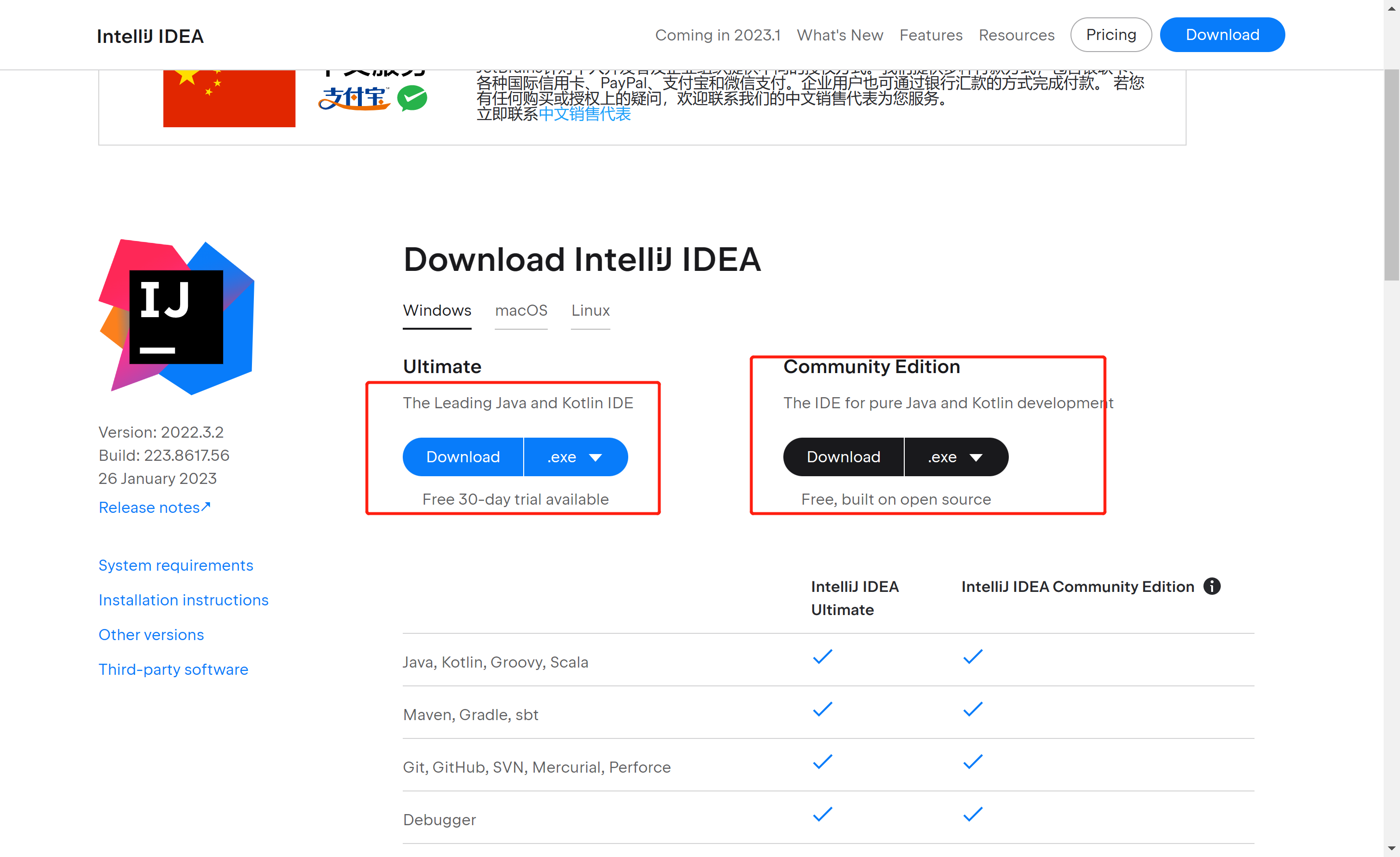Switch to the macOS download tab
Screen dimensions: 1400x857
521,310
